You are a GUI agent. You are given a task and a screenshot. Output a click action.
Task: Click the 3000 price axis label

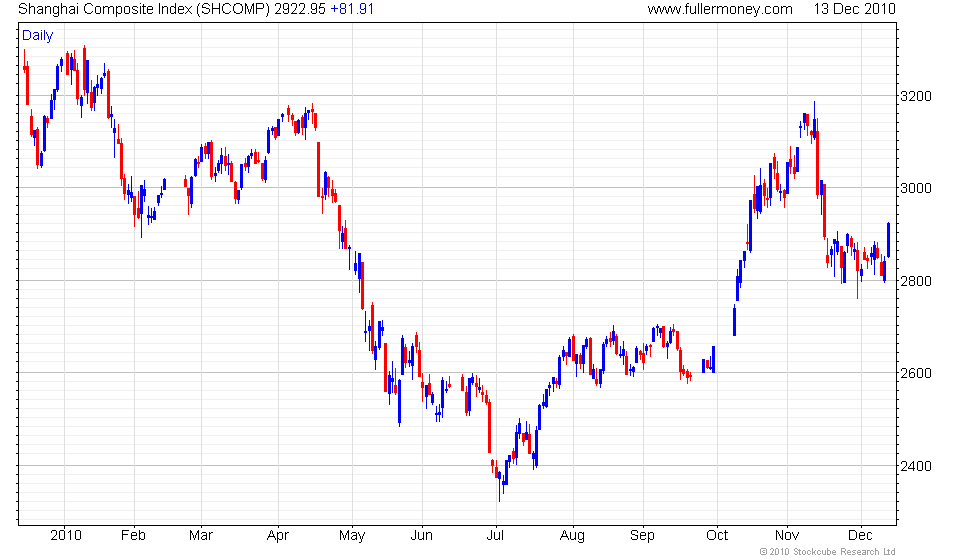pos(916,188)
